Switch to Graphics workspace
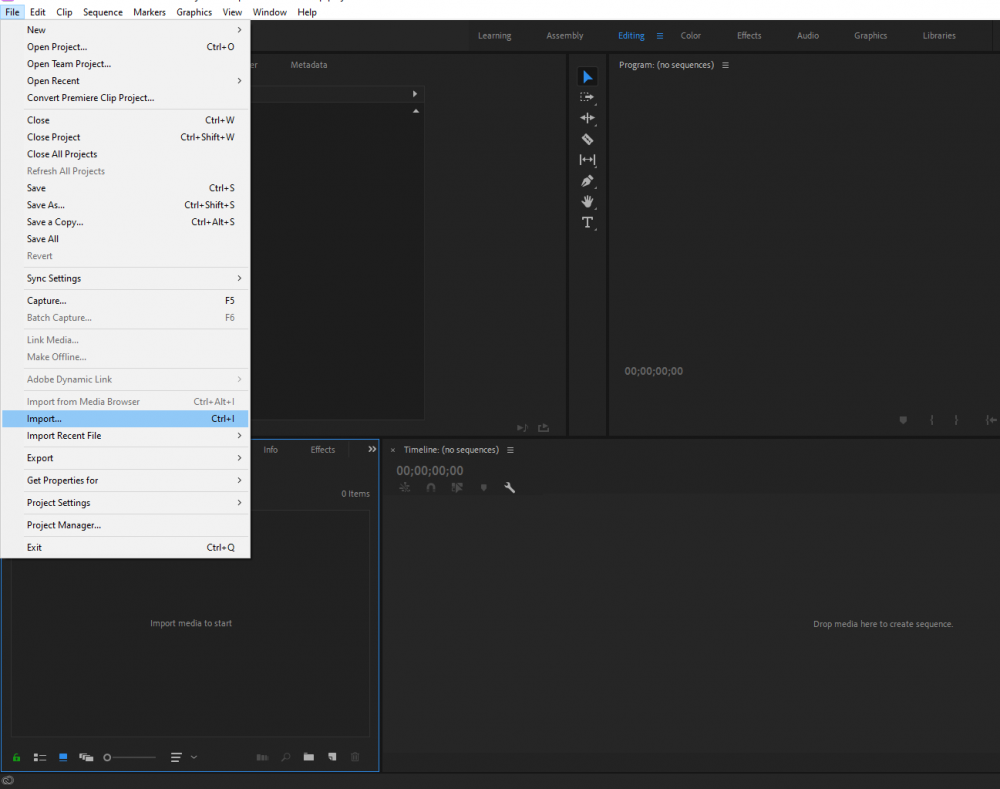This screenshot has height=789, width=1000. pos(871,36)
